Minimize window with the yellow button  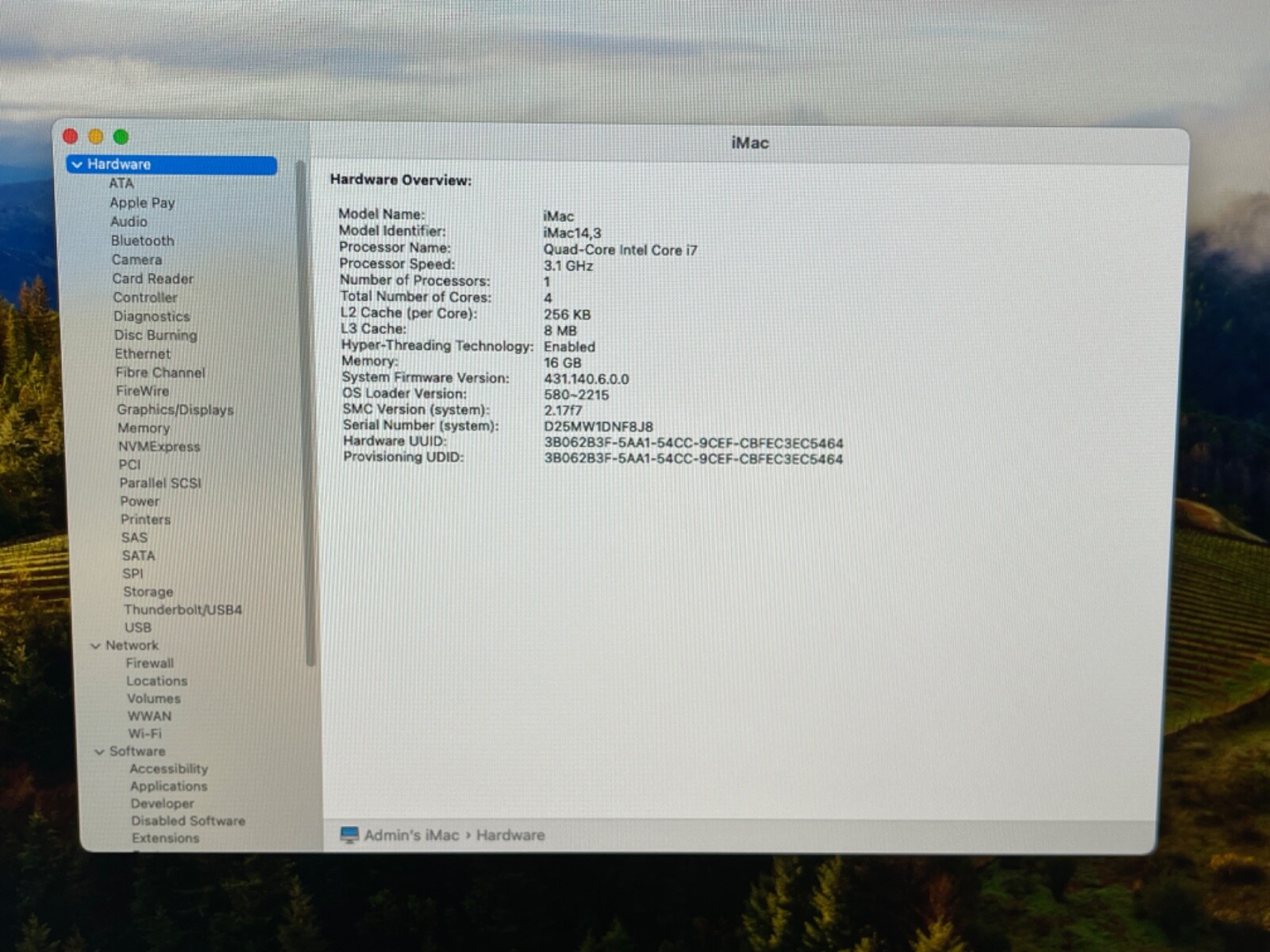click(95, 136)
